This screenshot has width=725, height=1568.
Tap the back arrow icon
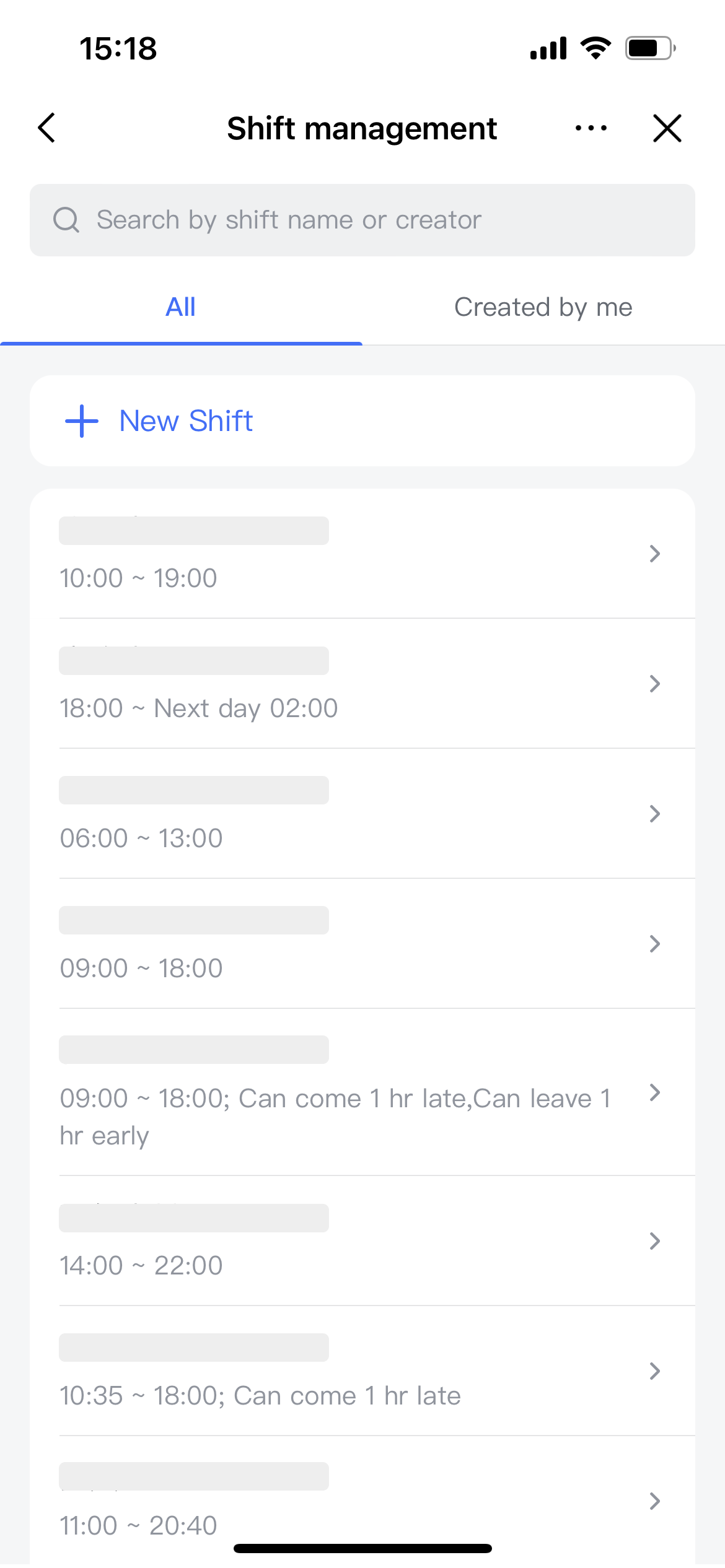tap(47, 128)
